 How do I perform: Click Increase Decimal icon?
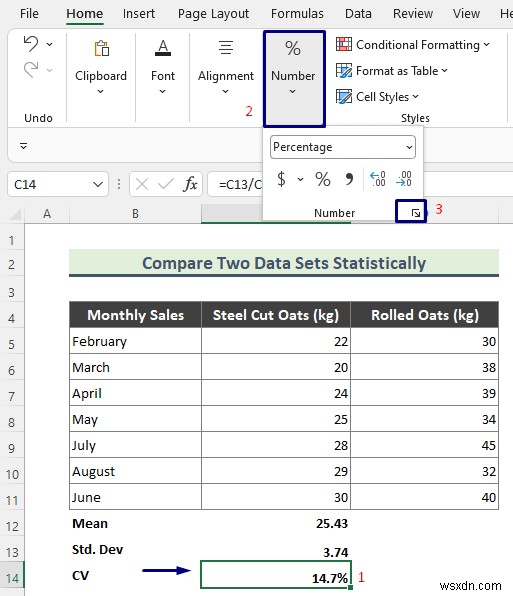coord(378,179)
